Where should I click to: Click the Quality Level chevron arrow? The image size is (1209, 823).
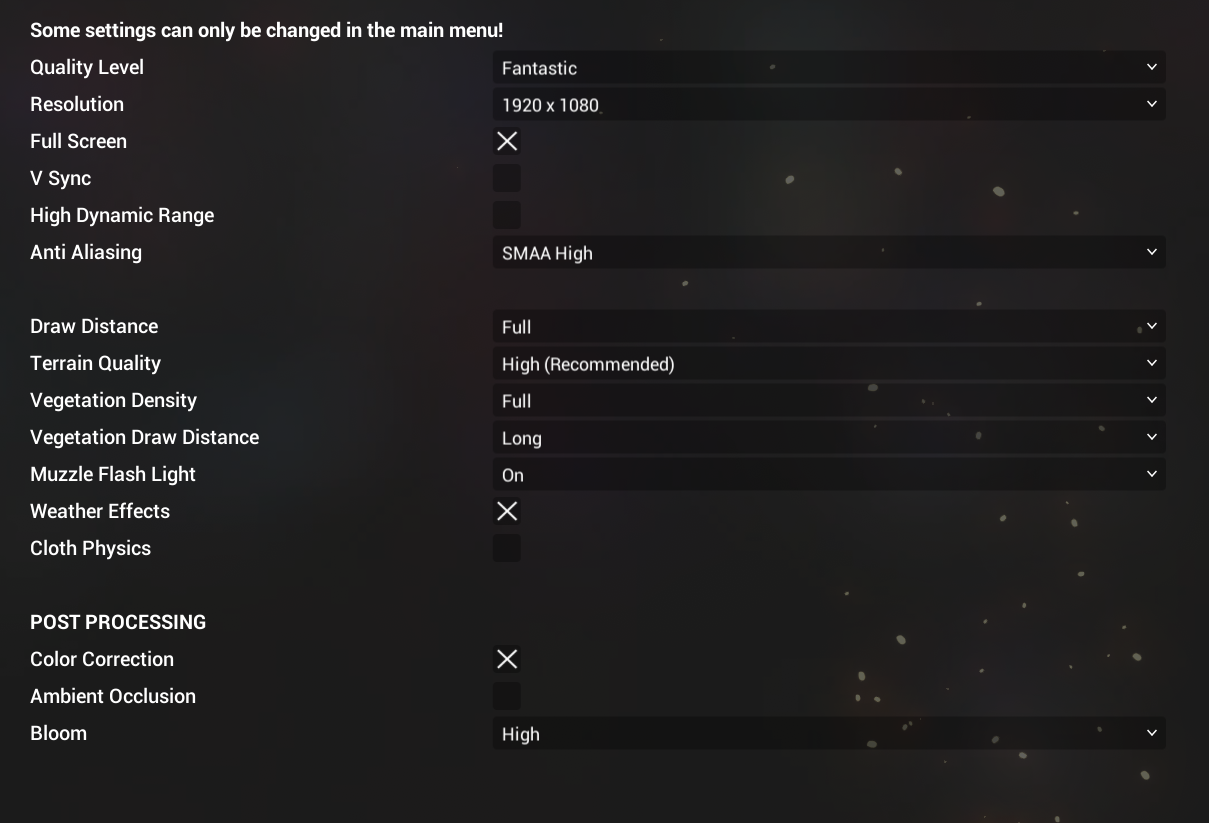point(1151,67)
